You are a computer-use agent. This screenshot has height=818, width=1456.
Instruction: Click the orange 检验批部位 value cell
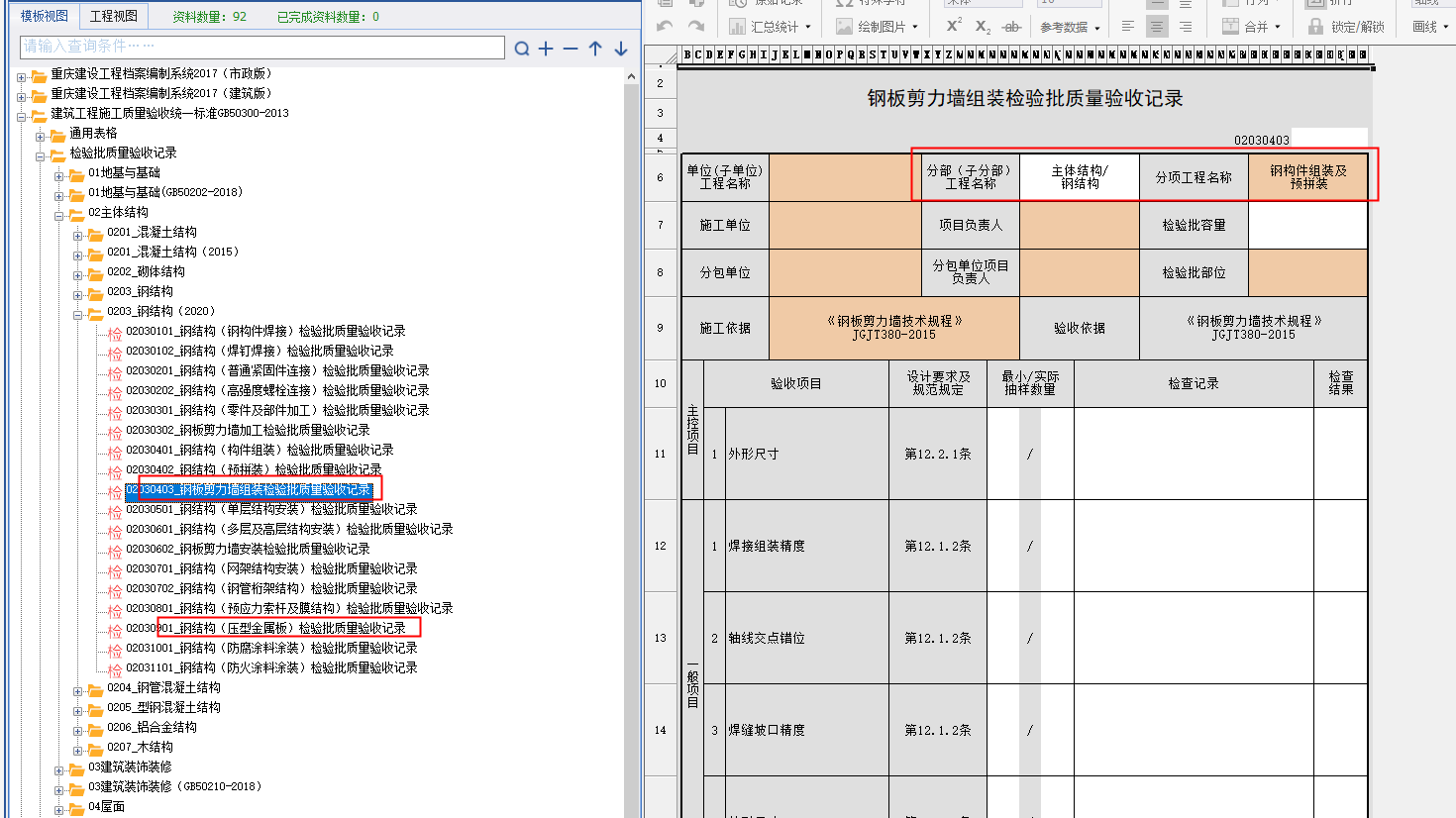click(1307, 272)
